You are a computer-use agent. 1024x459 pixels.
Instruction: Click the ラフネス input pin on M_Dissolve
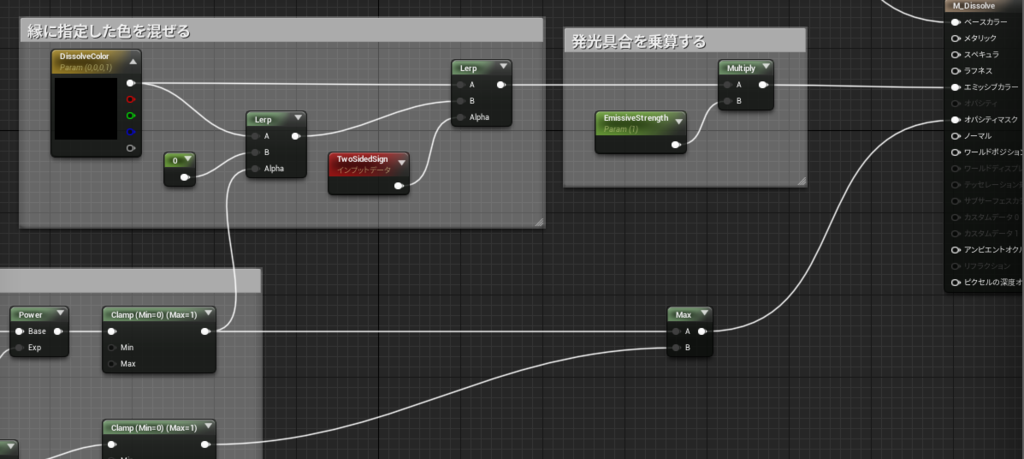(x=955, y=71)
